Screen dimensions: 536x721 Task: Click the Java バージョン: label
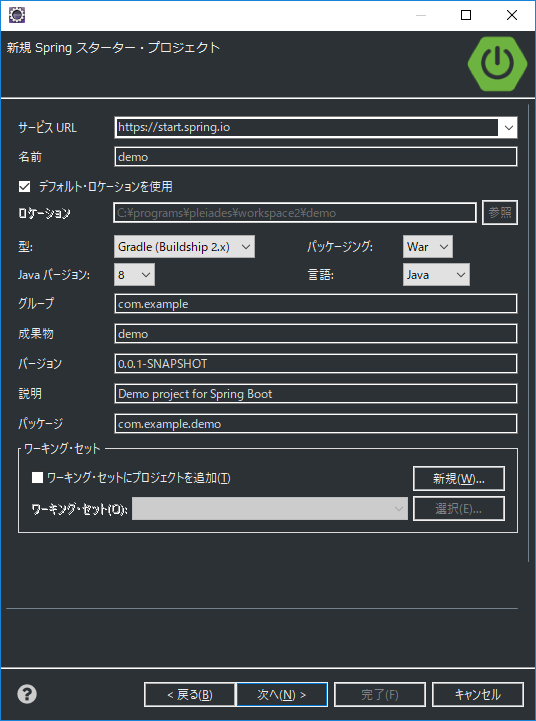coord(54,275)
